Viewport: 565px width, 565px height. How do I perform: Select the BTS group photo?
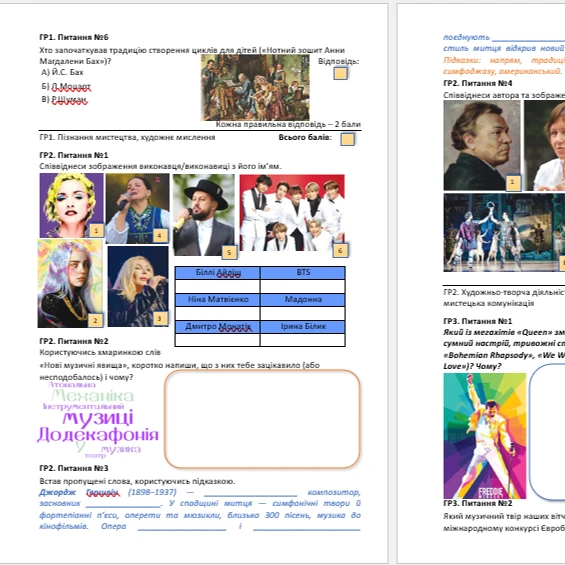click(x=292, y=213)
